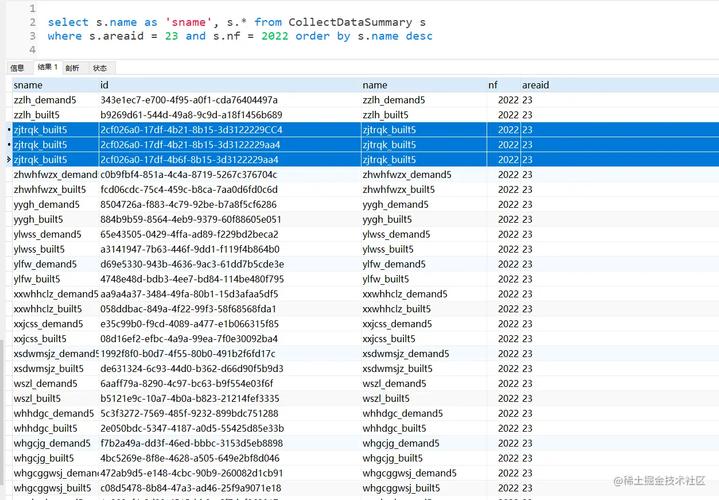Select the zhwhfwzx_built5 sname cell

pyautogui.click(x=50, y=189)
